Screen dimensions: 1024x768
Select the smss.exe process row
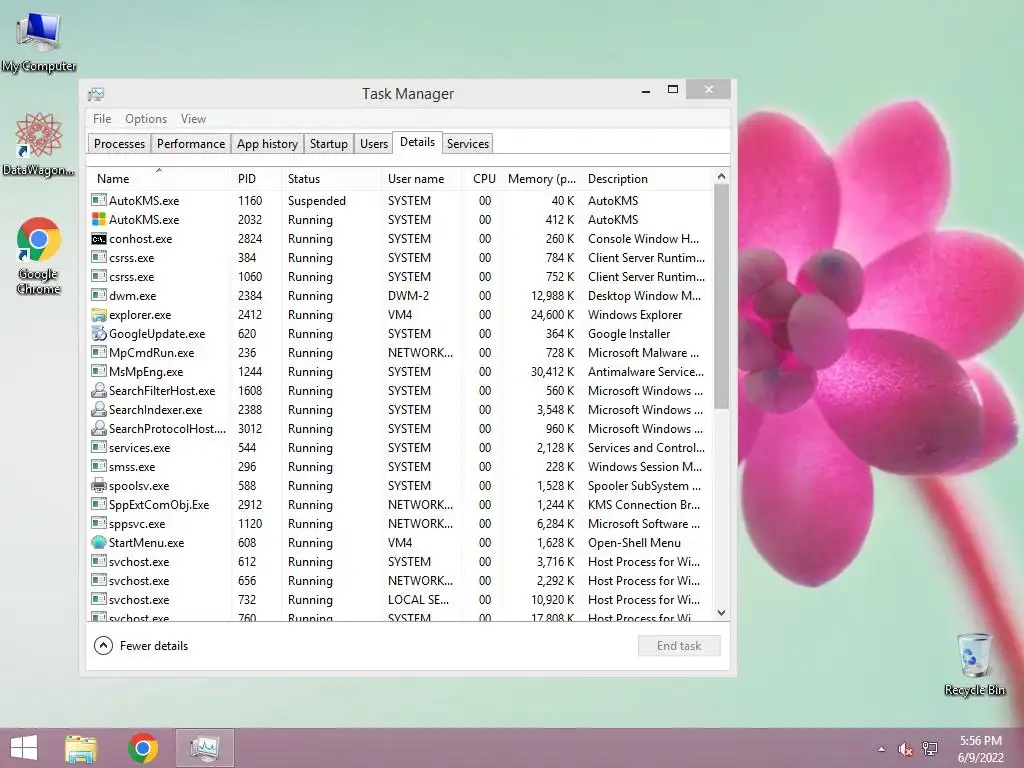point(400,467)
